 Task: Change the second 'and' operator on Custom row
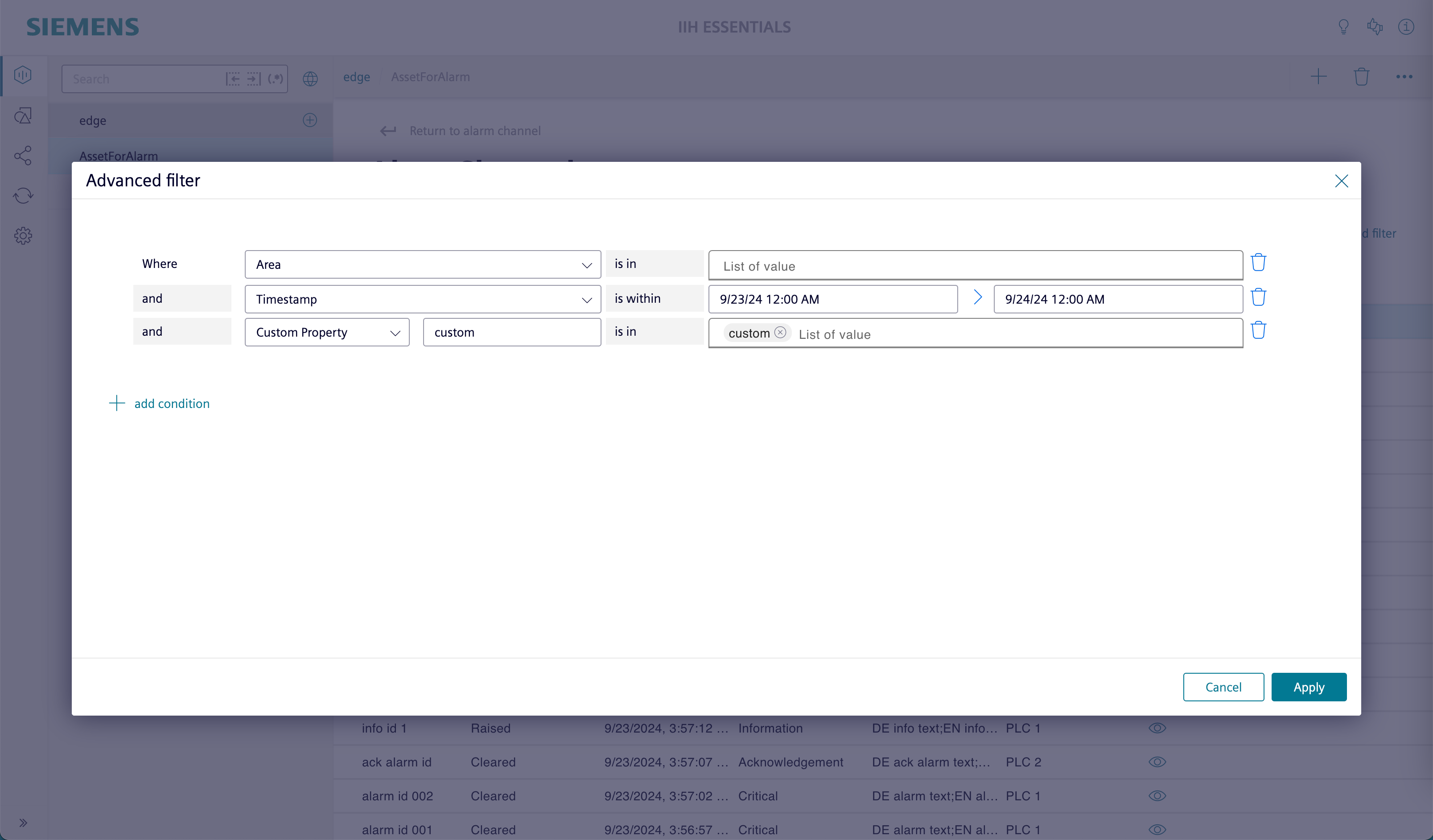click(x=182, y=331)
